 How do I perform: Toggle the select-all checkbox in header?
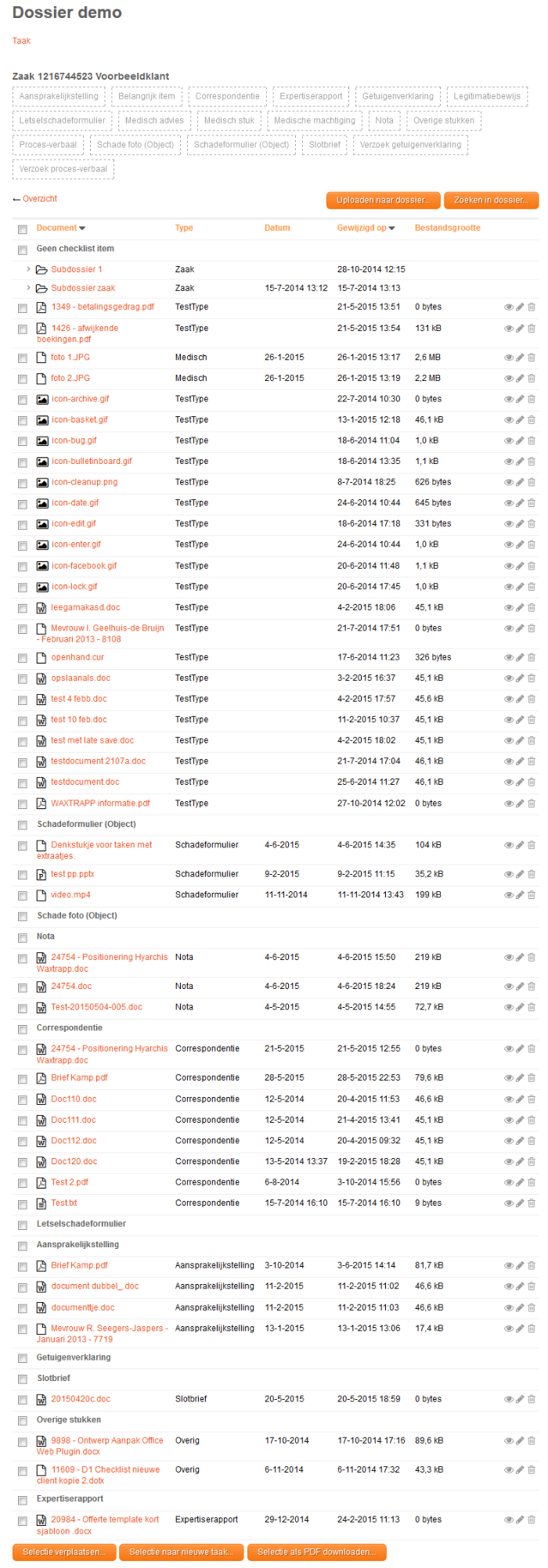pos(23,229)
